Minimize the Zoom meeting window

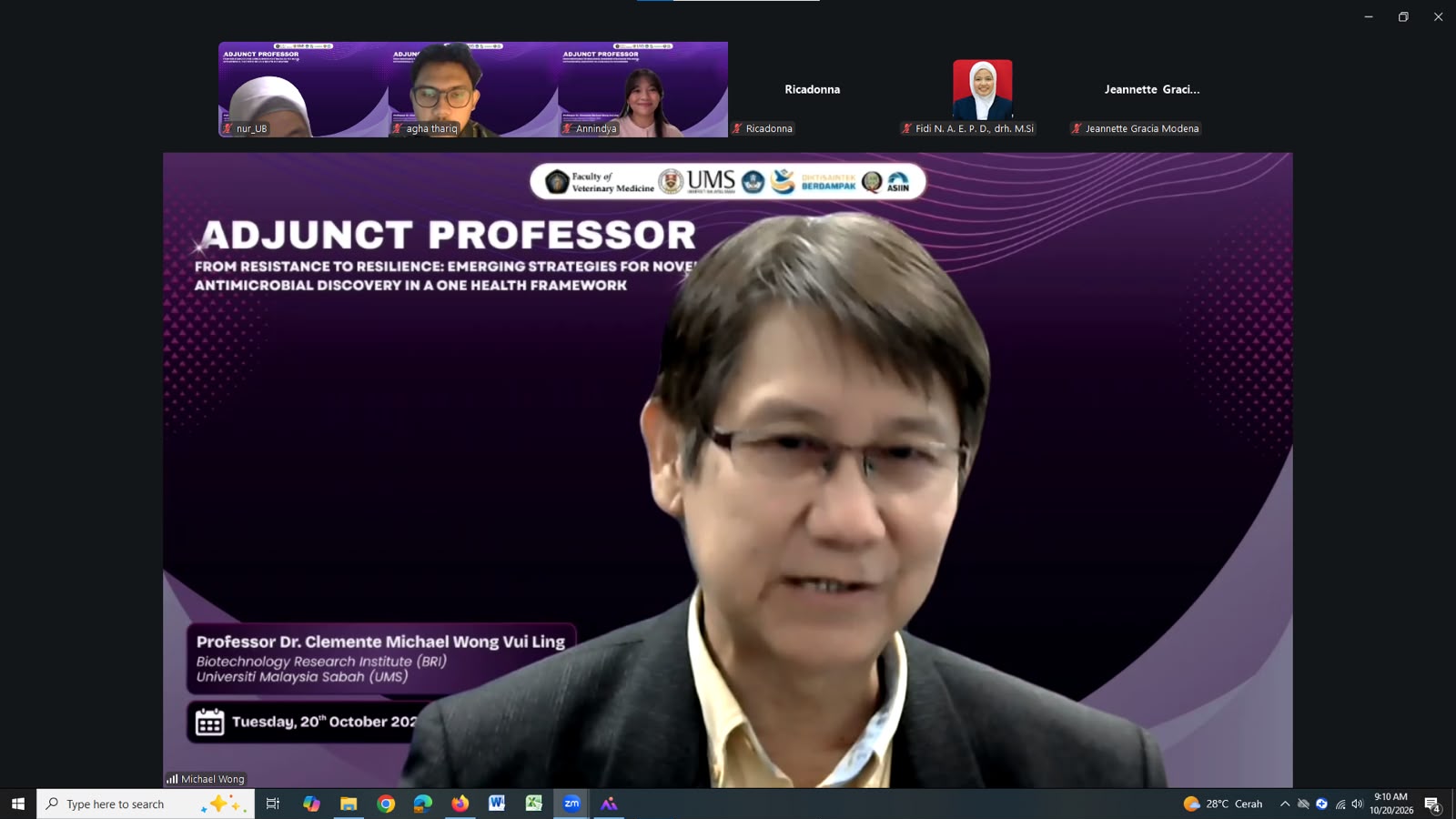coord(1369,16)
